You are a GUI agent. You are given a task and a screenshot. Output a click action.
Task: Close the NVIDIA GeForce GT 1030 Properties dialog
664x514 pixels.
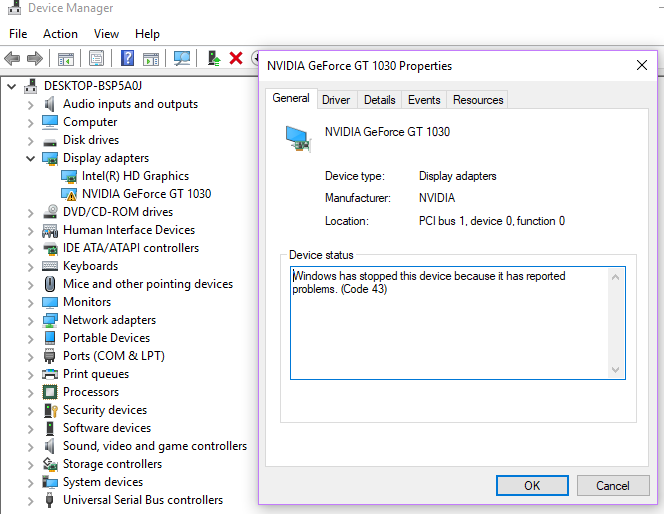[x=642, y=65]
